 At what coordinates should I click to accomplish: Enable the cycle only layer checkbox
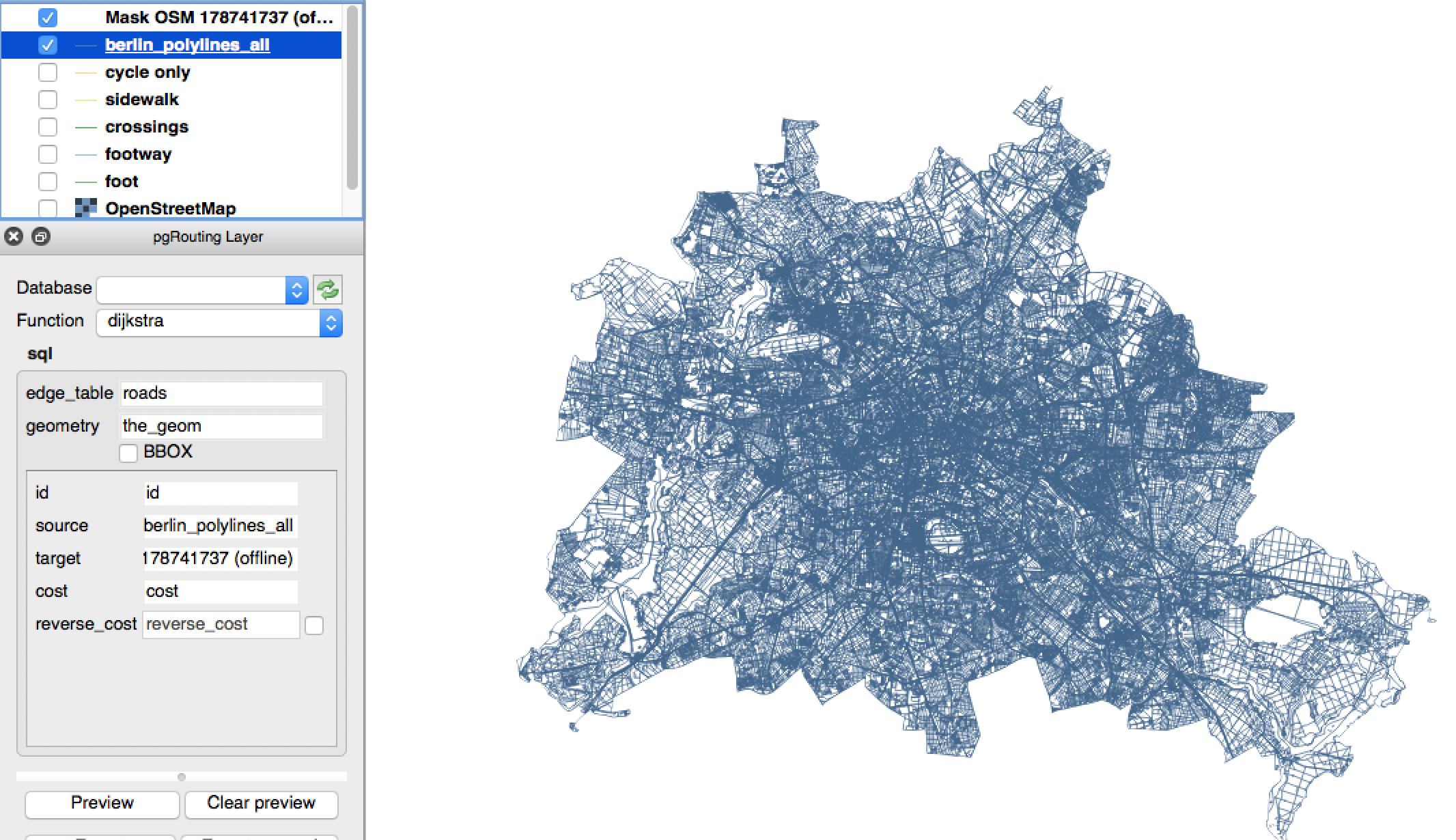(x=48, y=72)
